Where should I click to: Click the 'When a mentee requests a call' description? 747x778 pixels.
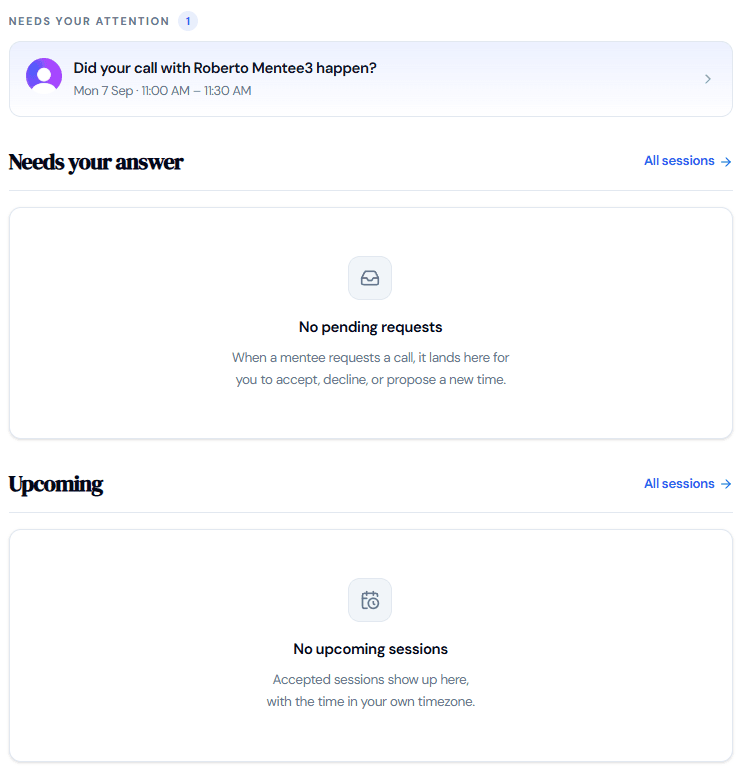(373, 359)
